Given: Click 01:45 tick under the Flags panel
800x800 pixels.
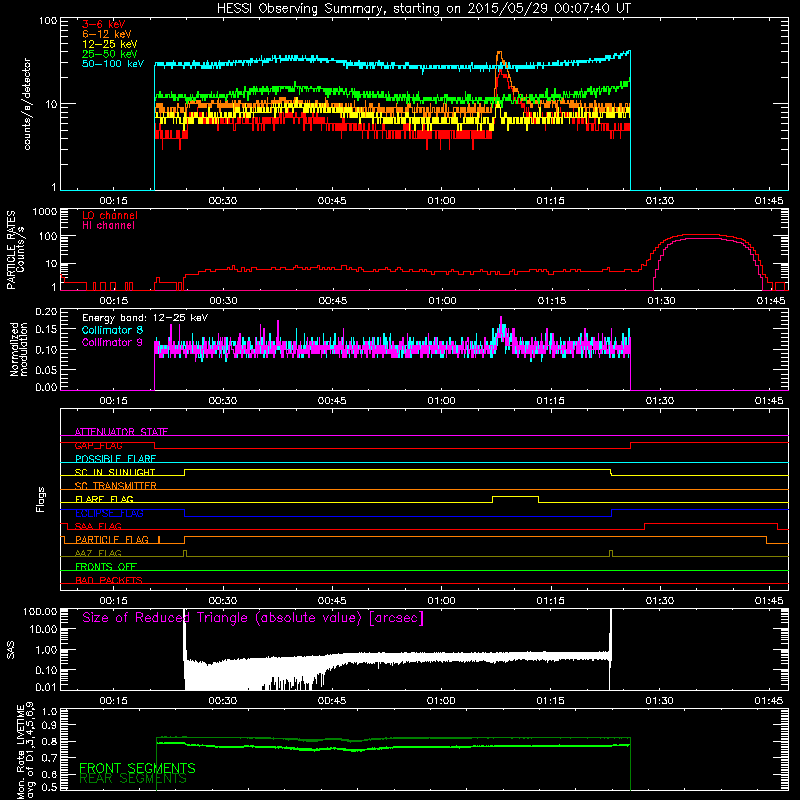Looking at the screenshot, I should (769, 601).
